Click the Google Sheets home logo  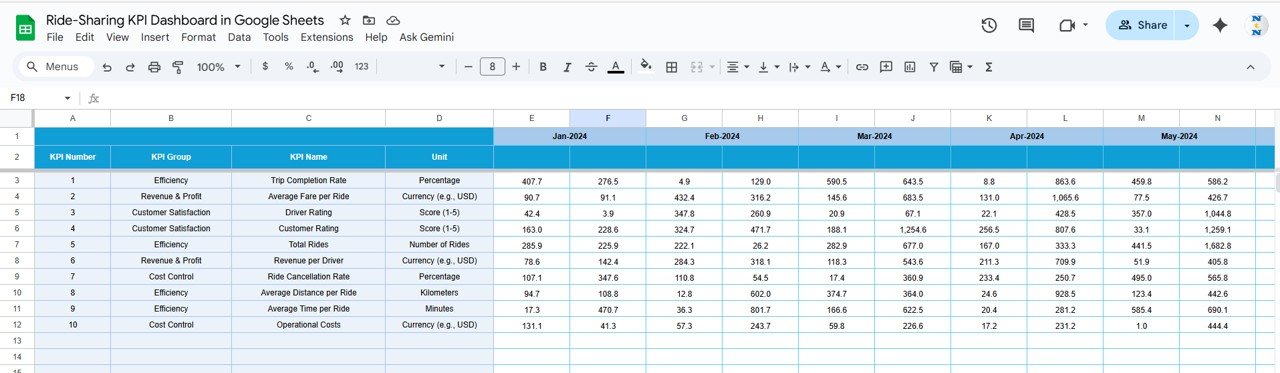pyautogui.click(x=25, y=28)
